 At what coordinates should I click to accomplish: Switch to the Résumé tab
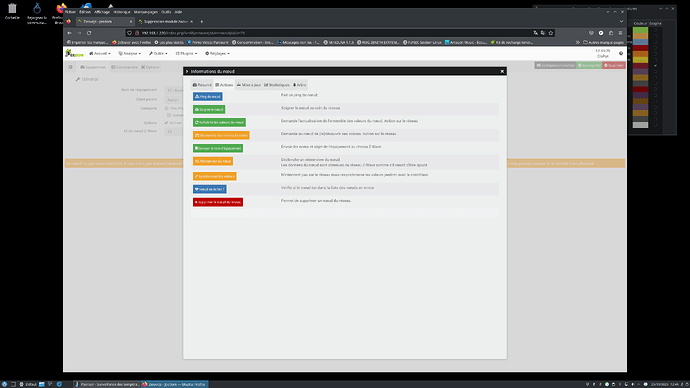[202, 85]
